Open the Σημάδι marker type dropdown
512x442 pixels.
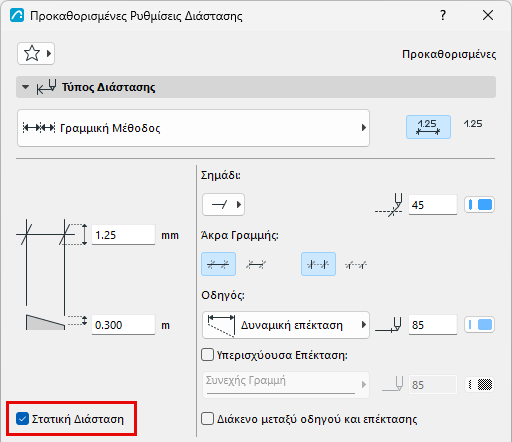223,204
